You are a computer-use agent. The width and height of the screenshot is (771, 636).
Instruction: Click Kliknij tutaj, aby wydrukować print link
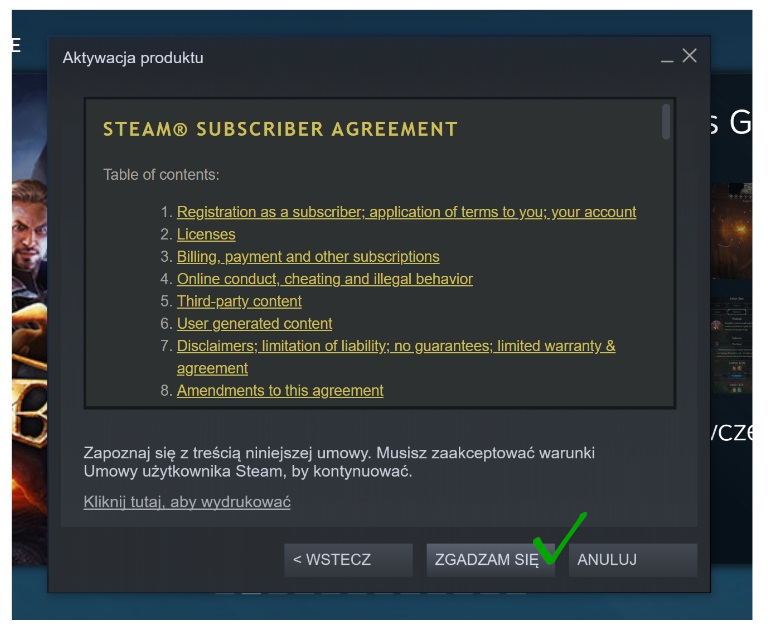[187, 502]
